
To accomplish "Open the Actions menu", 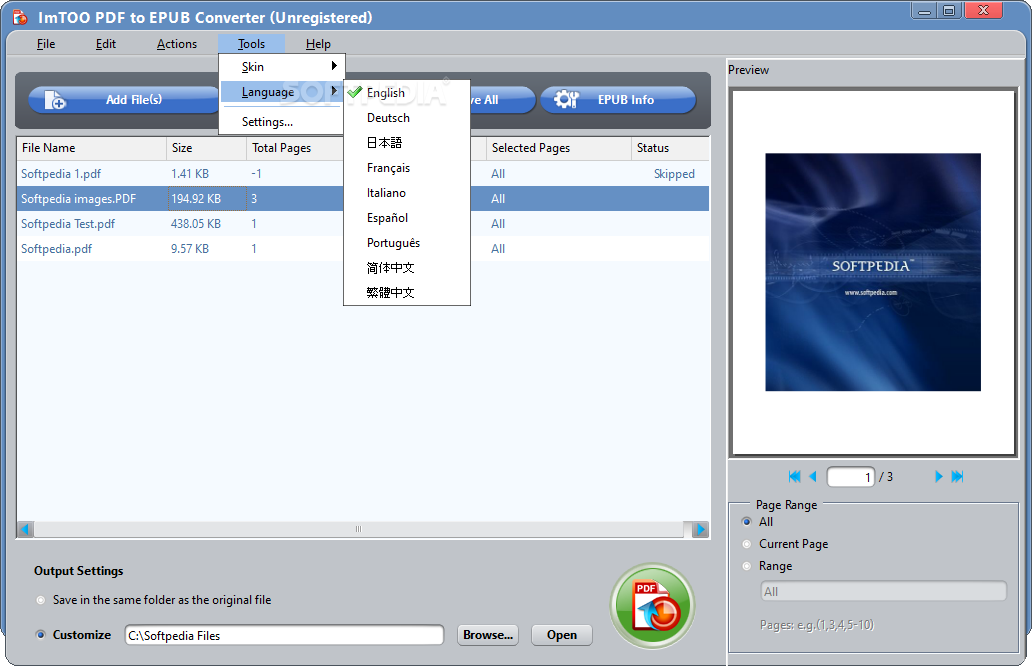I will [176, 44].
